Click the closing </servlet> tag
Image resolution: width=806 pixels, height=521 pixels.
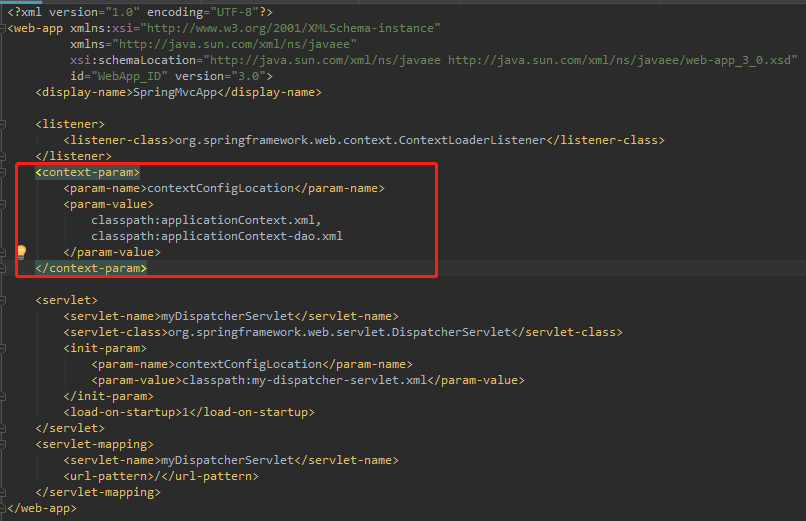70,428
